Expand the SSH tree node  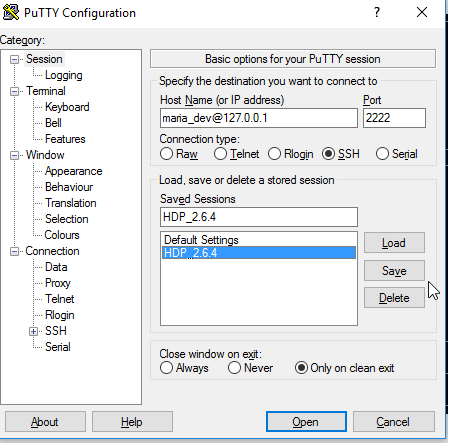coord(33,331)
